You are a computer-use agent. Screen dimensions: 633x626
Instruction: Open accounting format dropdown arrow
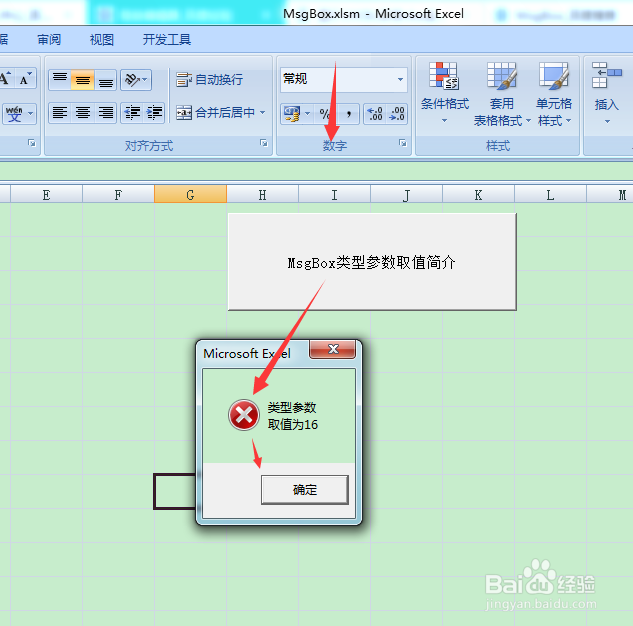coord(307,114)
